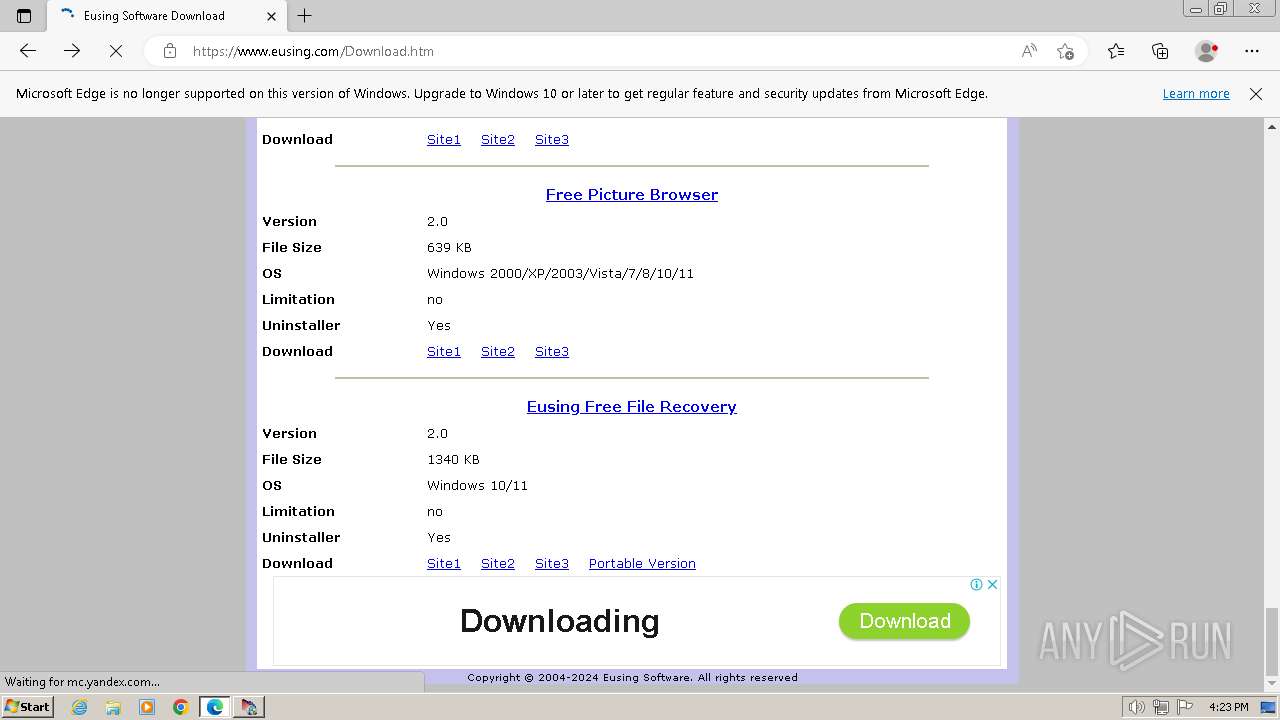Viewport: 1280px width, 720px height.
Task: Open the Learn more link
Action: [1196, 93]
